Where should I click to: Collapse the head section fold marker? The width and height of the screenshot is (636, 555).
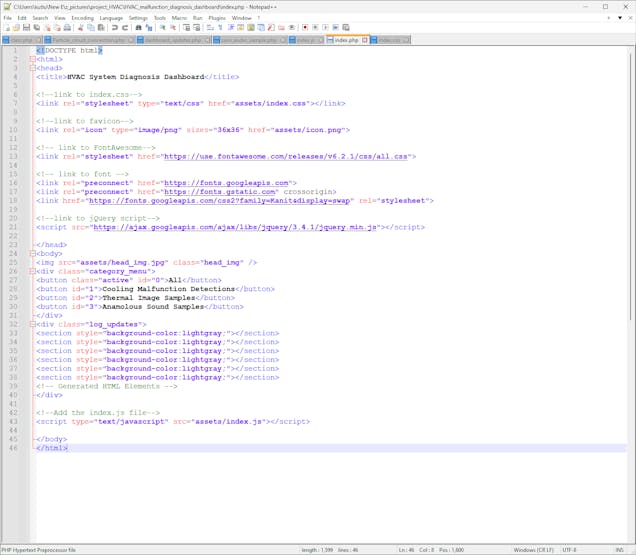tap(32, 68)
